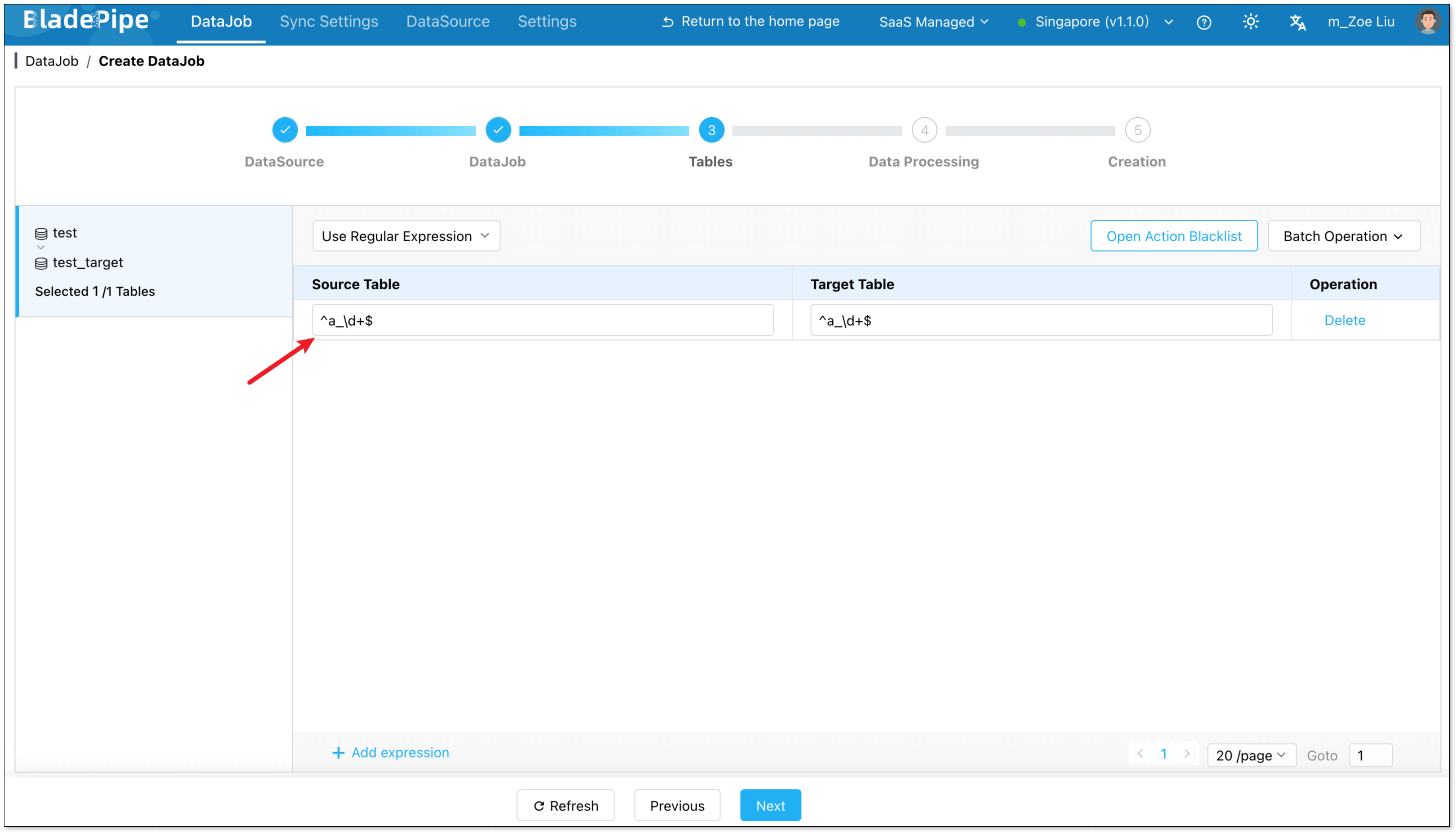The image size is (1456, 833).
Task: Click the test_target database icon
Action: 41,263
